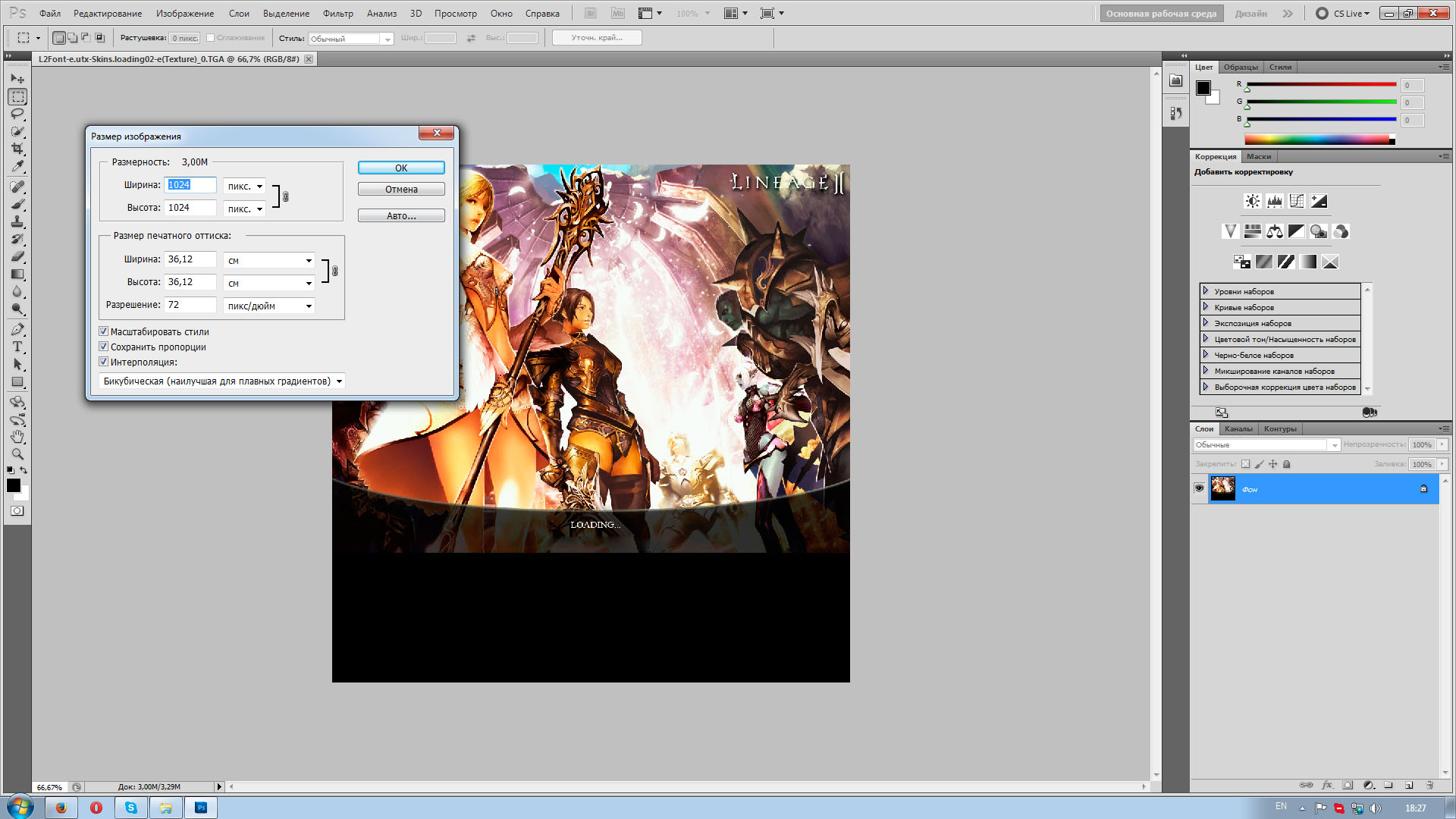
Task: Click the Ширина pixel width field
Action: [190, 184]
